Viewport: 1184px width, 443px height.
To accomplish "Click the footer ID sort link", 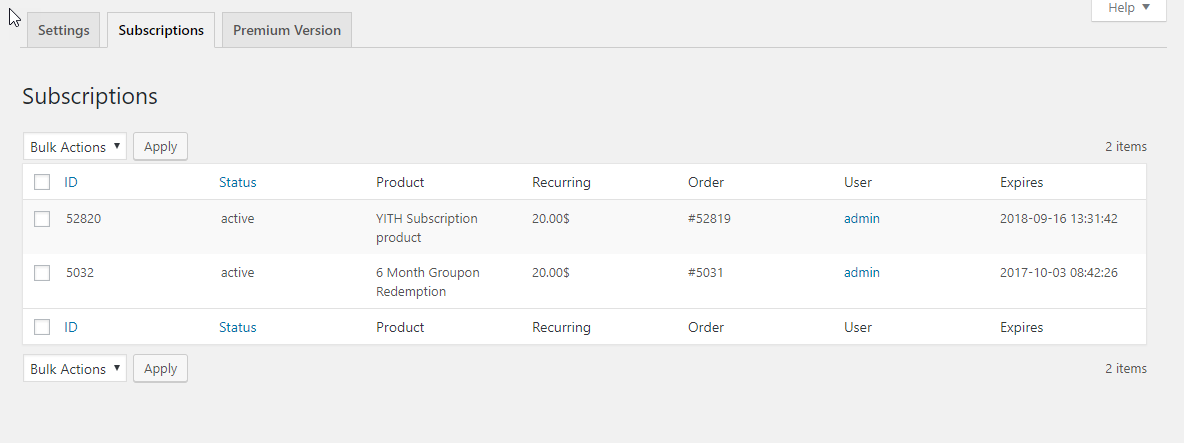I will (71, 328).
